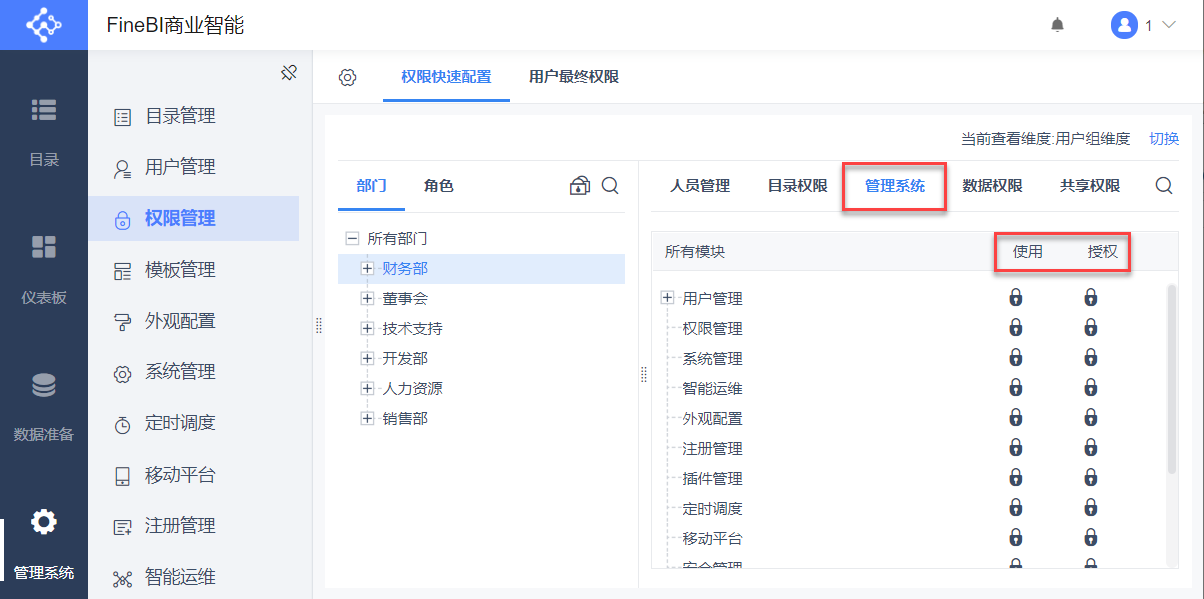Click the department lock folder icon
The image size is (1204, 599).
[579, 186]
